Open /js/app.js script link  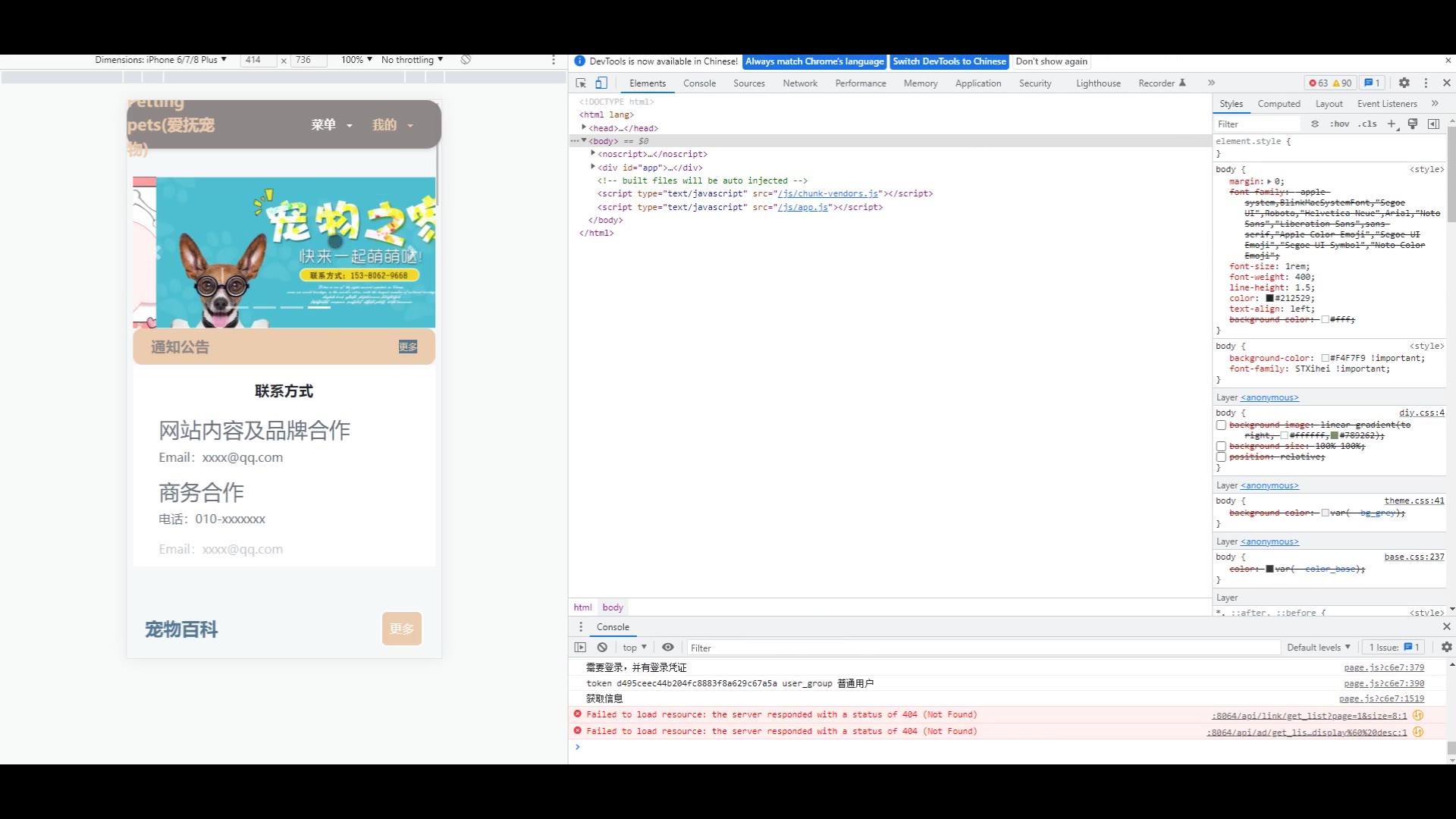803,207
